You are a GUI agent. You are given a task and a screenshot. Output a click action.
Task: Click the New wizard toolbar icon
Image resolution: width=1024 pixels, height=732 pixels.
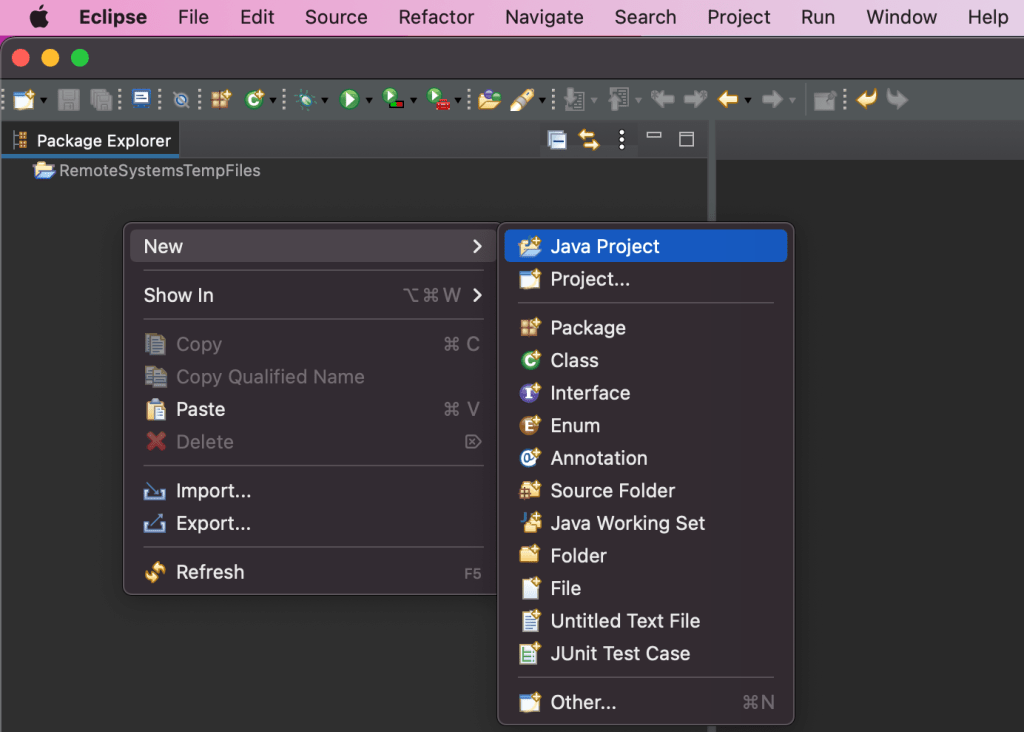24,100
